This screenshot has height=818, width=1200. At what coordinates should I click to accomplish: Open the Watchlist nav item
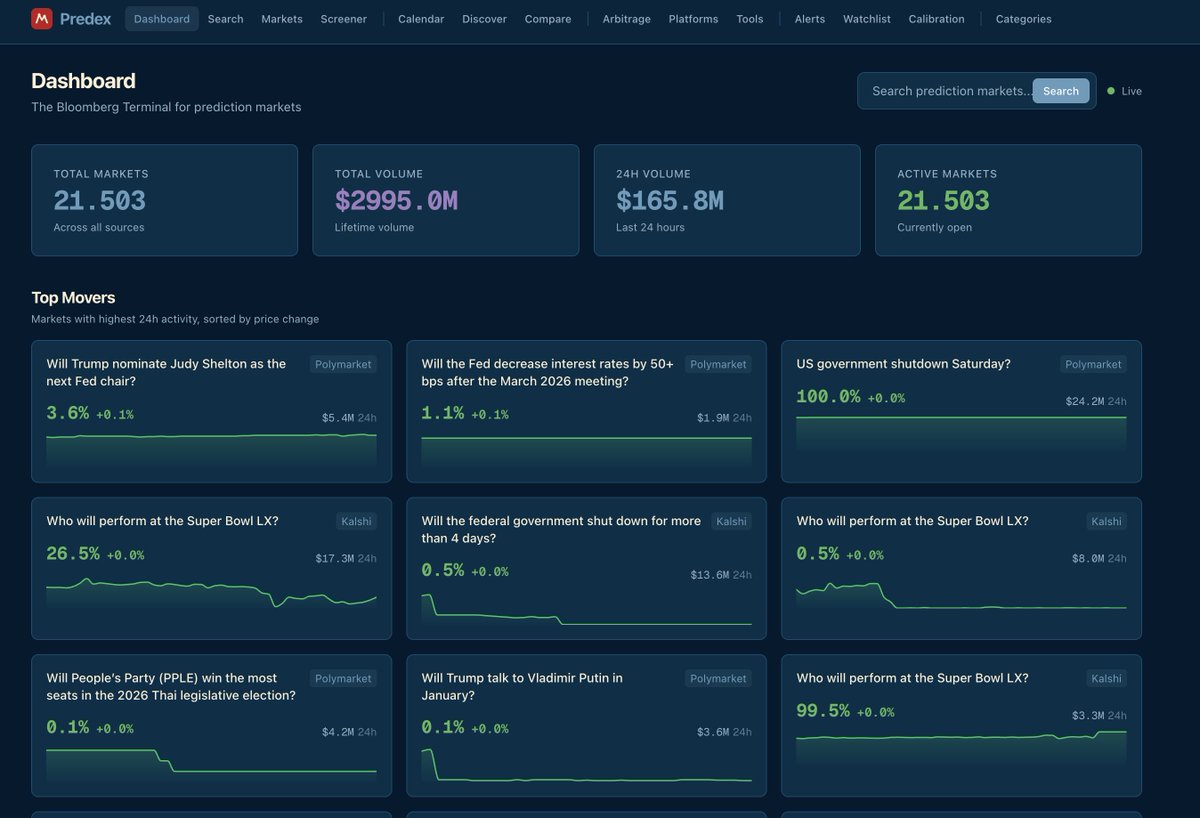click(867, 19)
